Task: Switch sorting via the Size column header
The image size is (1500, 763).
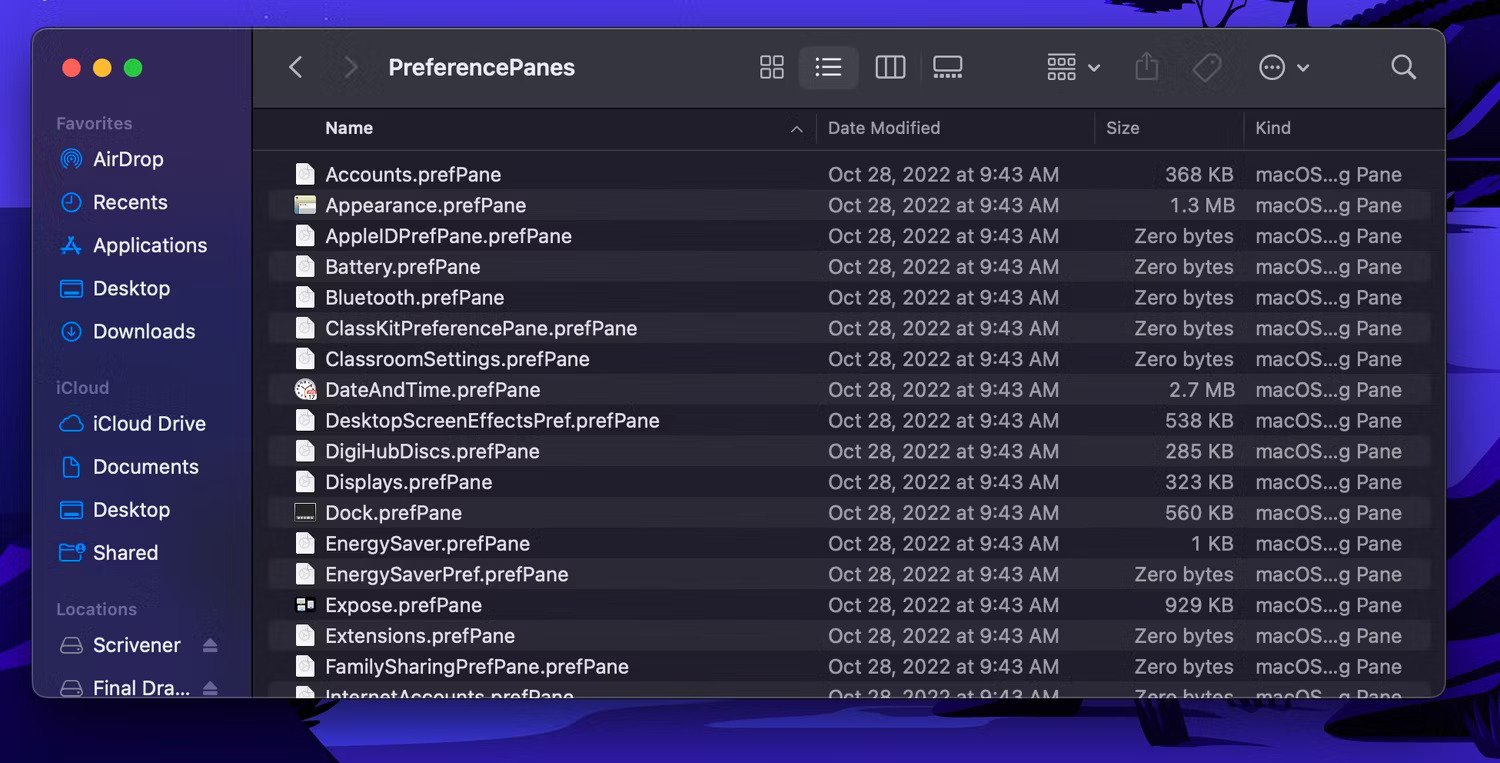Action: (x=1123, y=128)
